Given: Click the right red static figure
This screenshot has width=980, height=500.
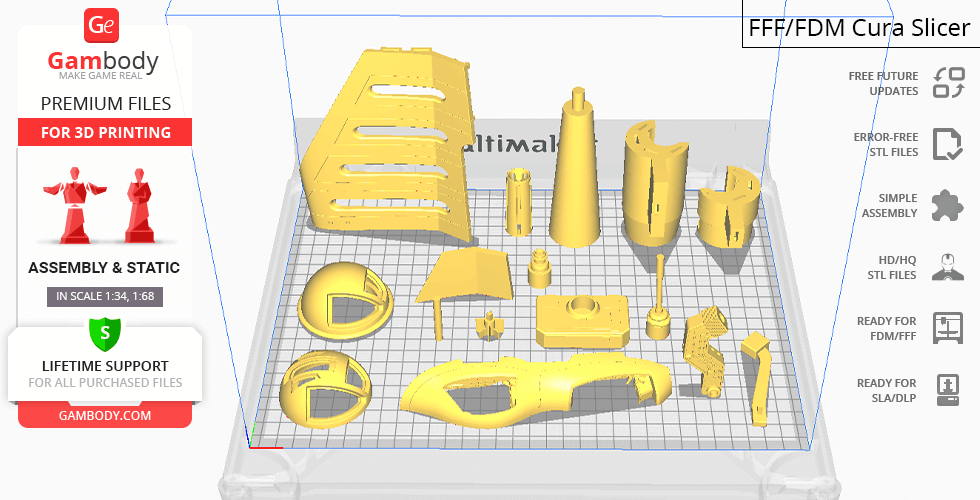Looking at the screenshot, I should click(x=138, y=206).
